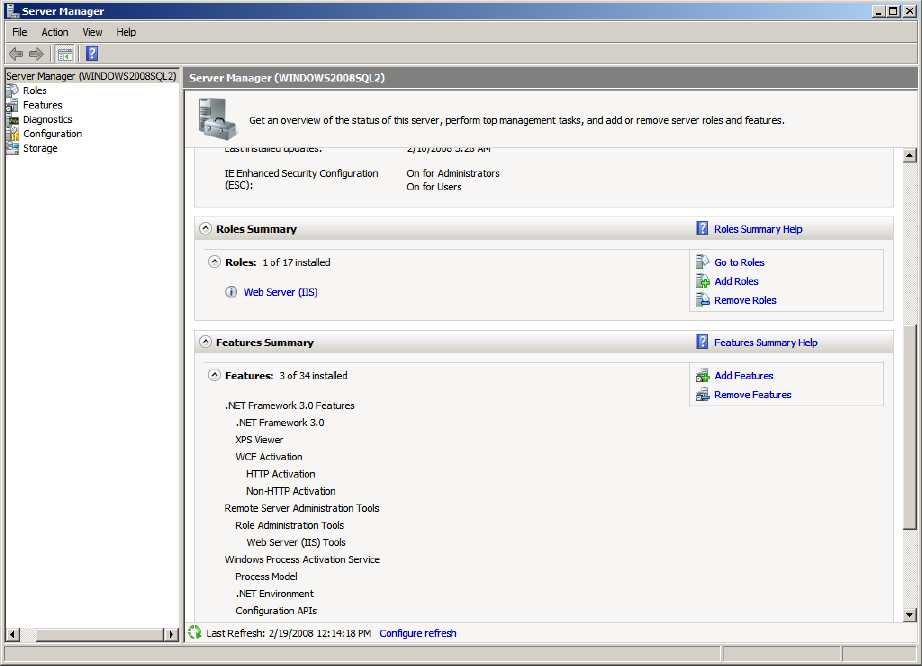Open the Roles Summary Help link
This screenshot has height=666, width=922.
coord(758,229)
